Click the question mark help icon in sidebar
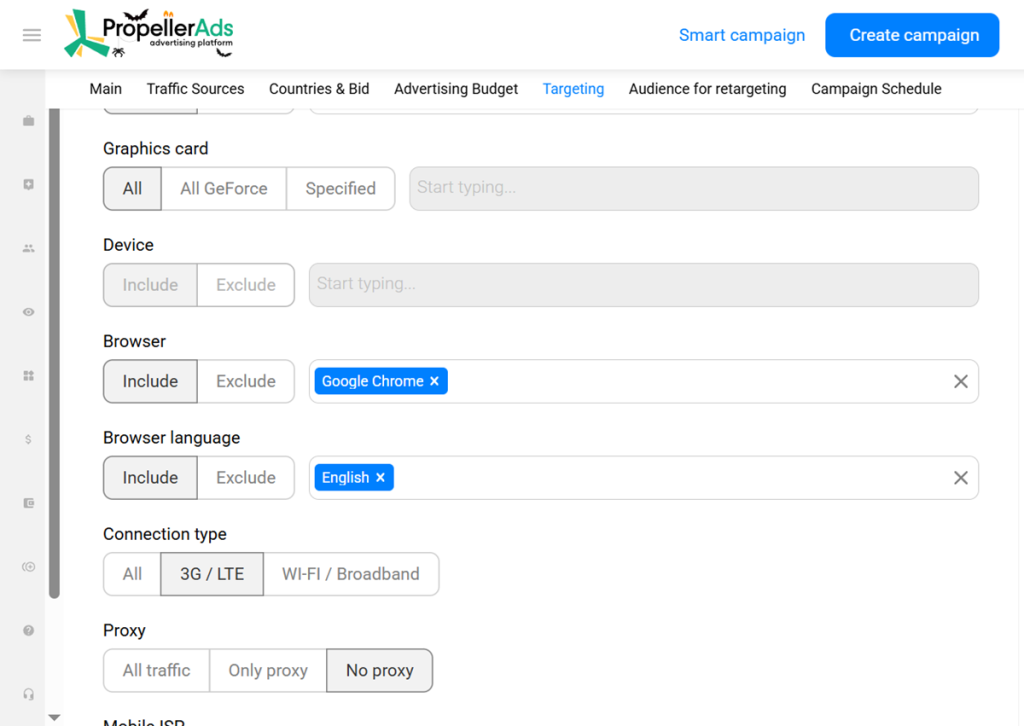The width and height of the screenshot is (1024, 726). tap(27, 630)
